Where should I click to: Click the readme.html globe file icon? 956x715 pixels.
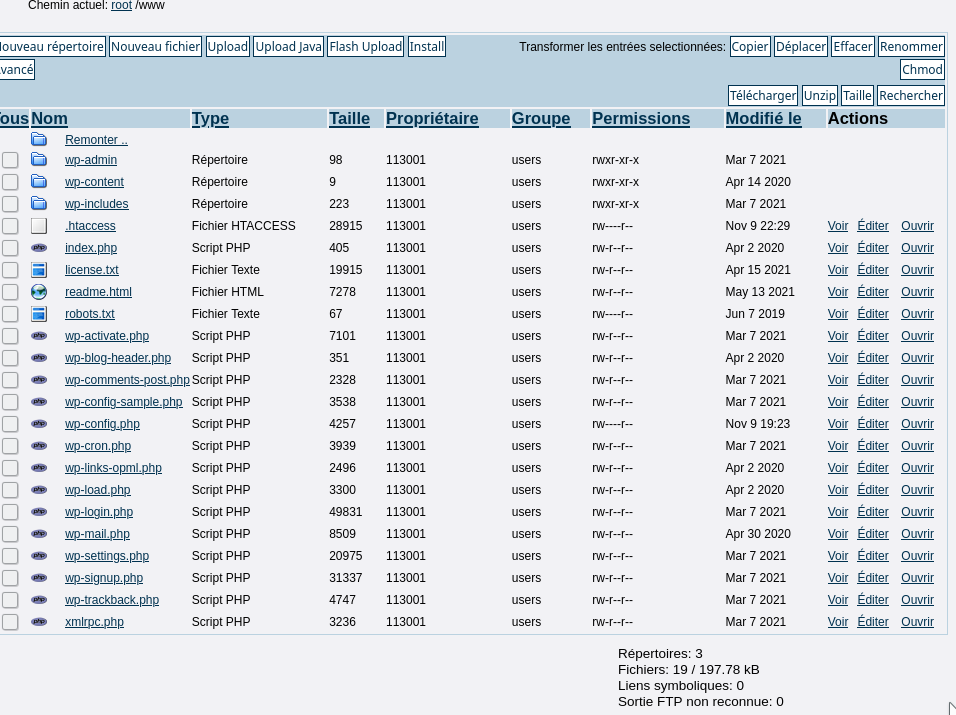pos(39,292)
